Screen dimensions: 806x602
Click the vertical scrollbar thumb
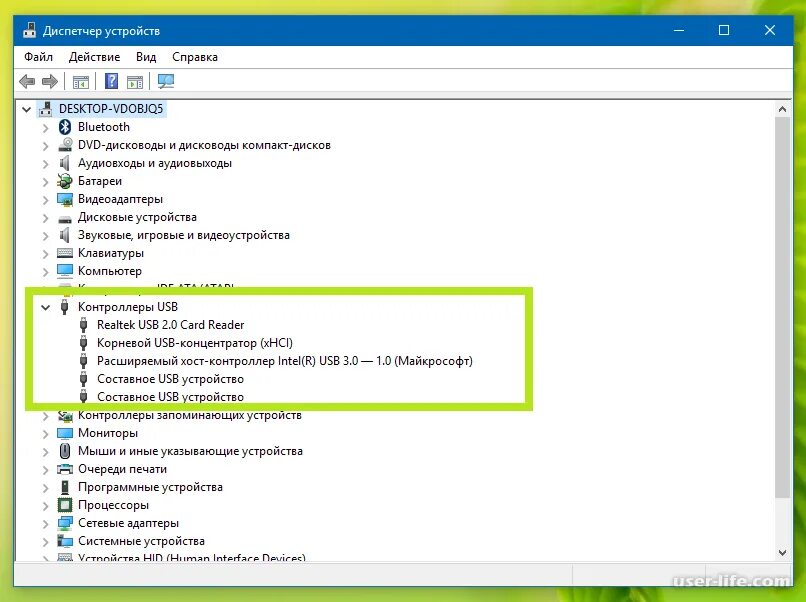[782, 307]
